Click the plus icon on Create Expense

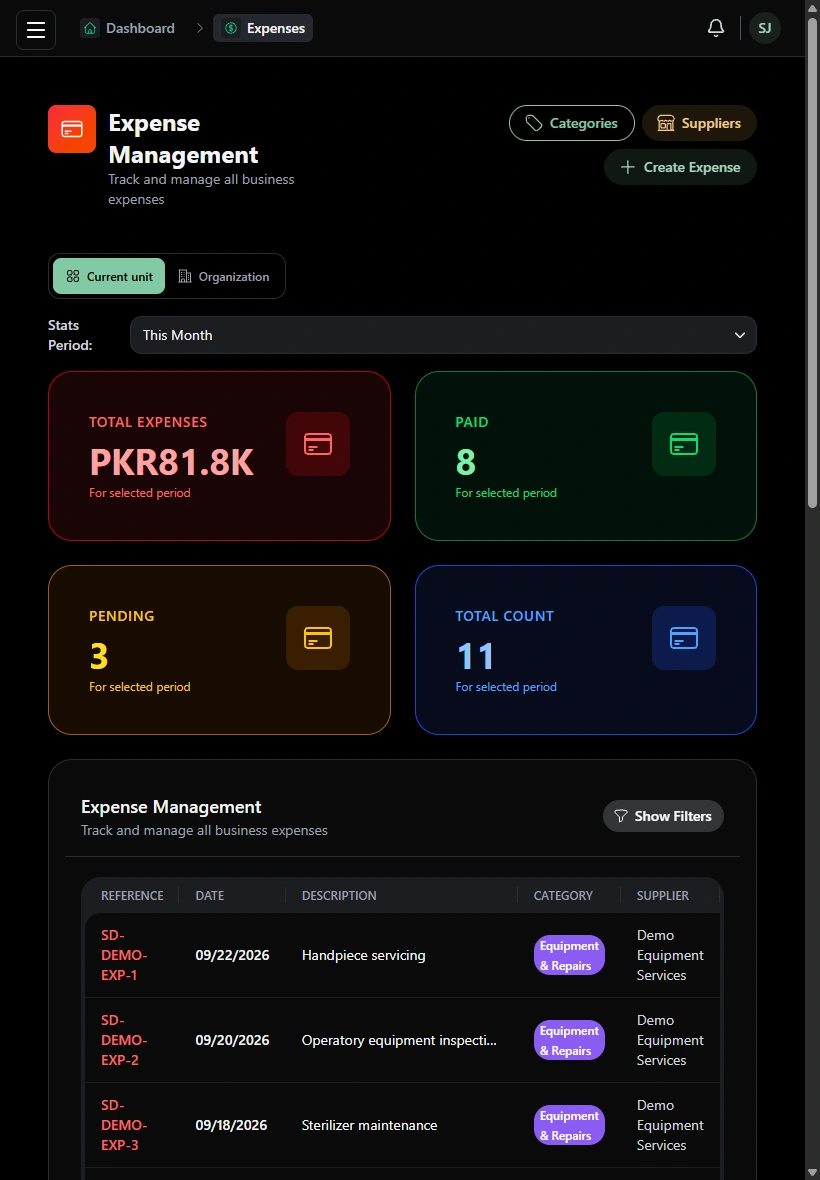tap(627, 167)
